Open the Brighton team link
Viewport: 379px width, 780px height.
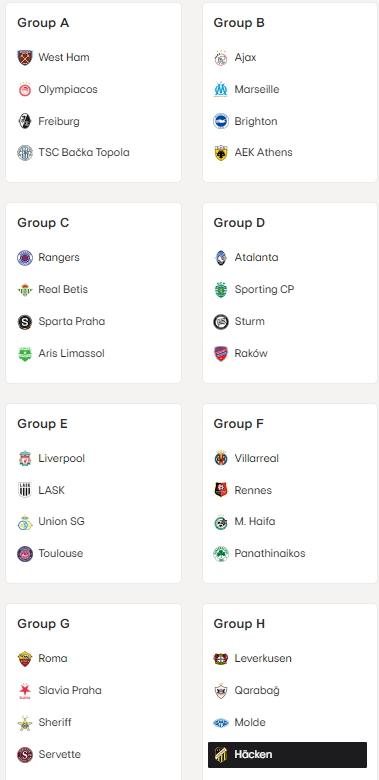pyautogui.click(x=256, y=121)
